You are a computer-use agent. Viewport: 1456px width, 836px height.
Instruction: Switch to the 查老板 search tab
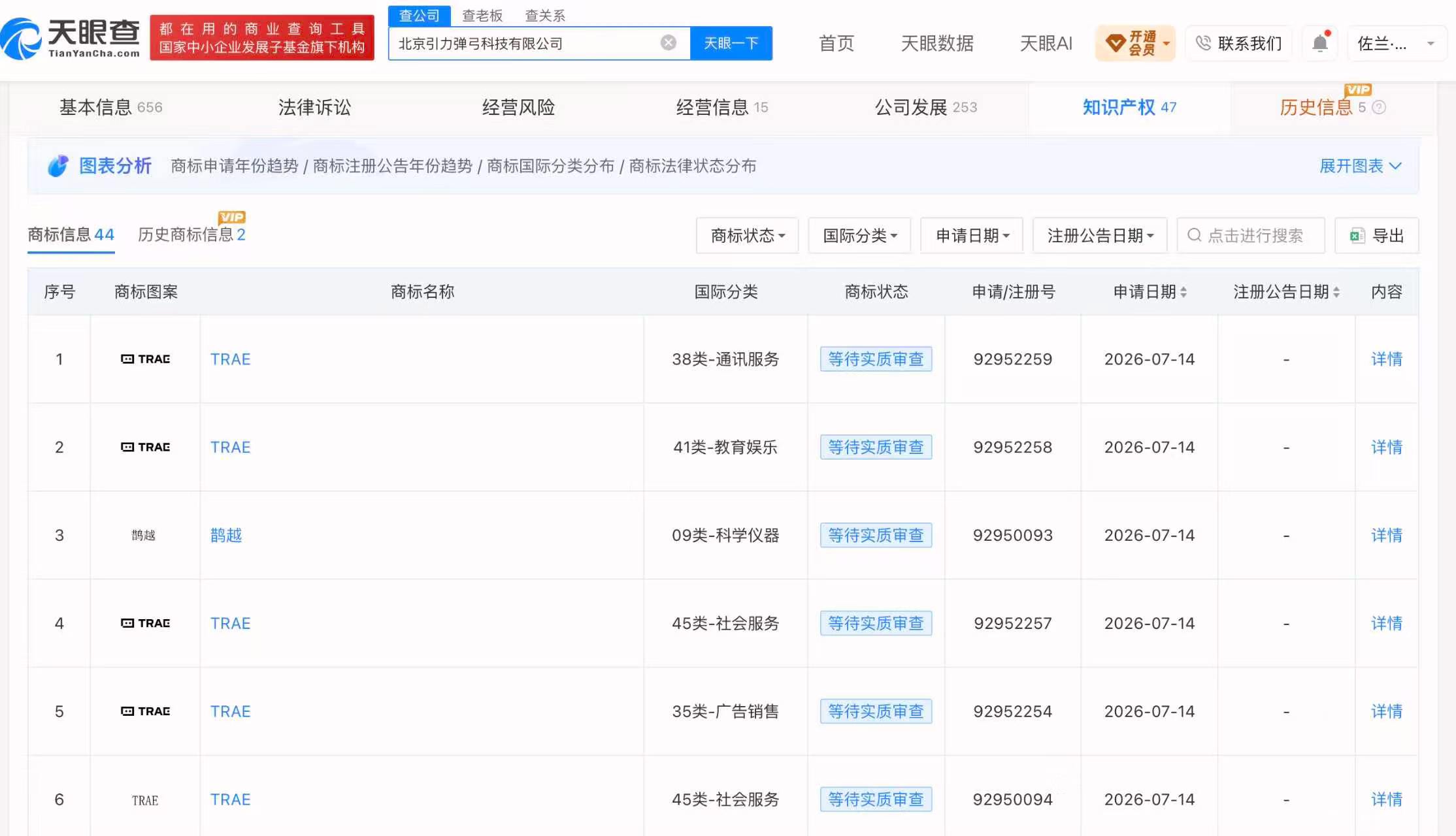click(482, 16)
